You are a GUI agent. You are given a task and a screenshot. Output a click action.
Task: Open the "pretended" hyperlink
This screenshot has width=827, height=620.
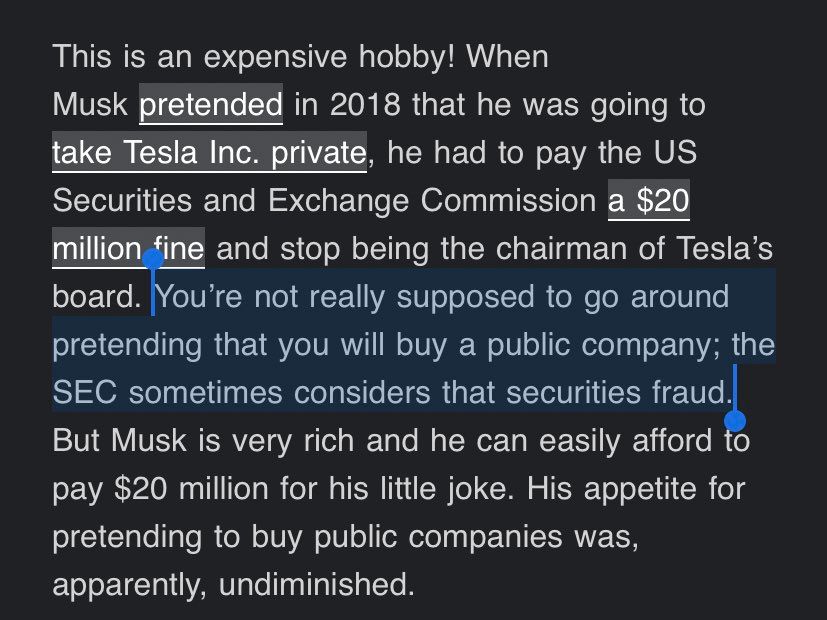point(211,104)
